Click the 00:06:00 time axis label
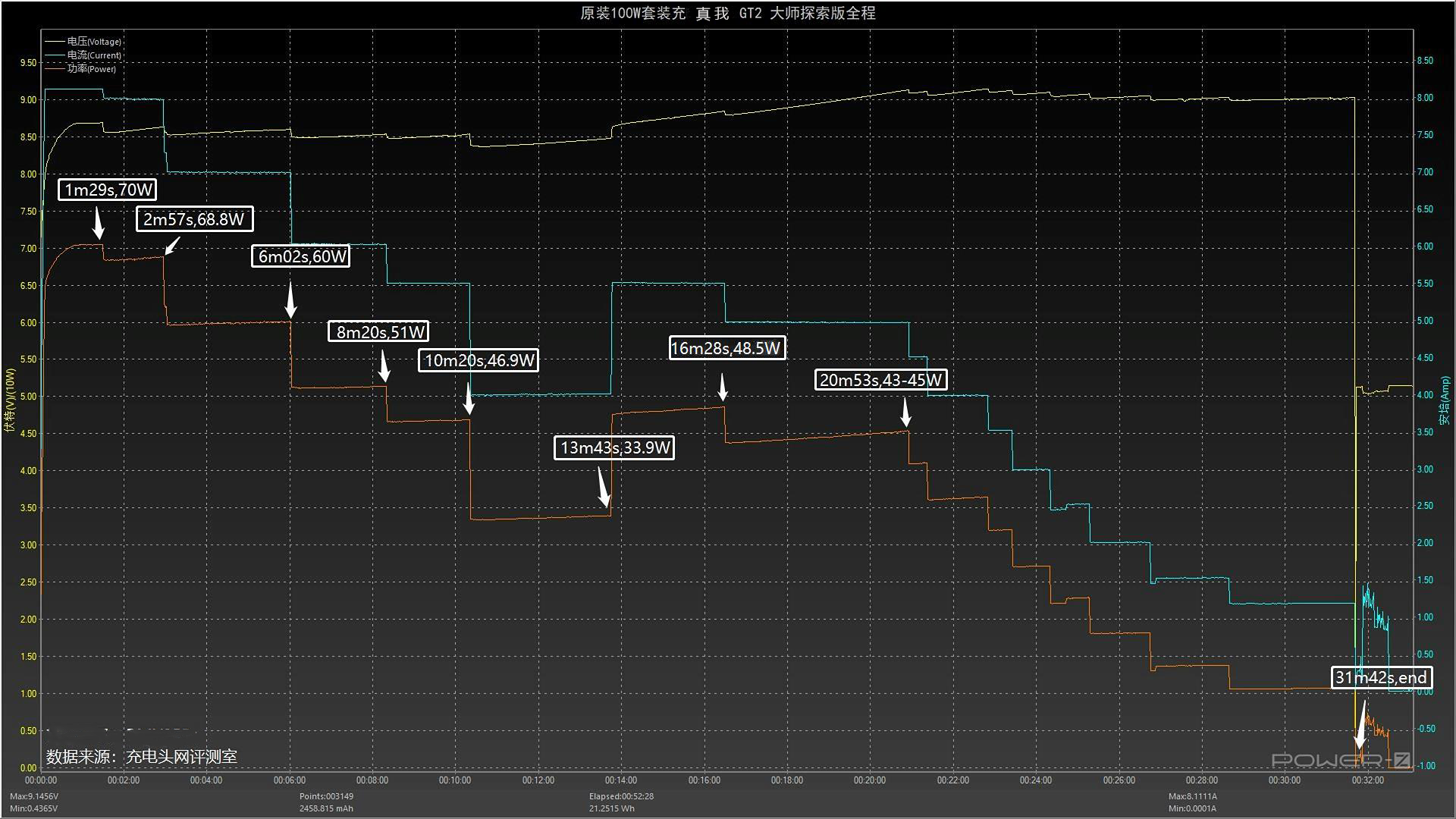 290,780
